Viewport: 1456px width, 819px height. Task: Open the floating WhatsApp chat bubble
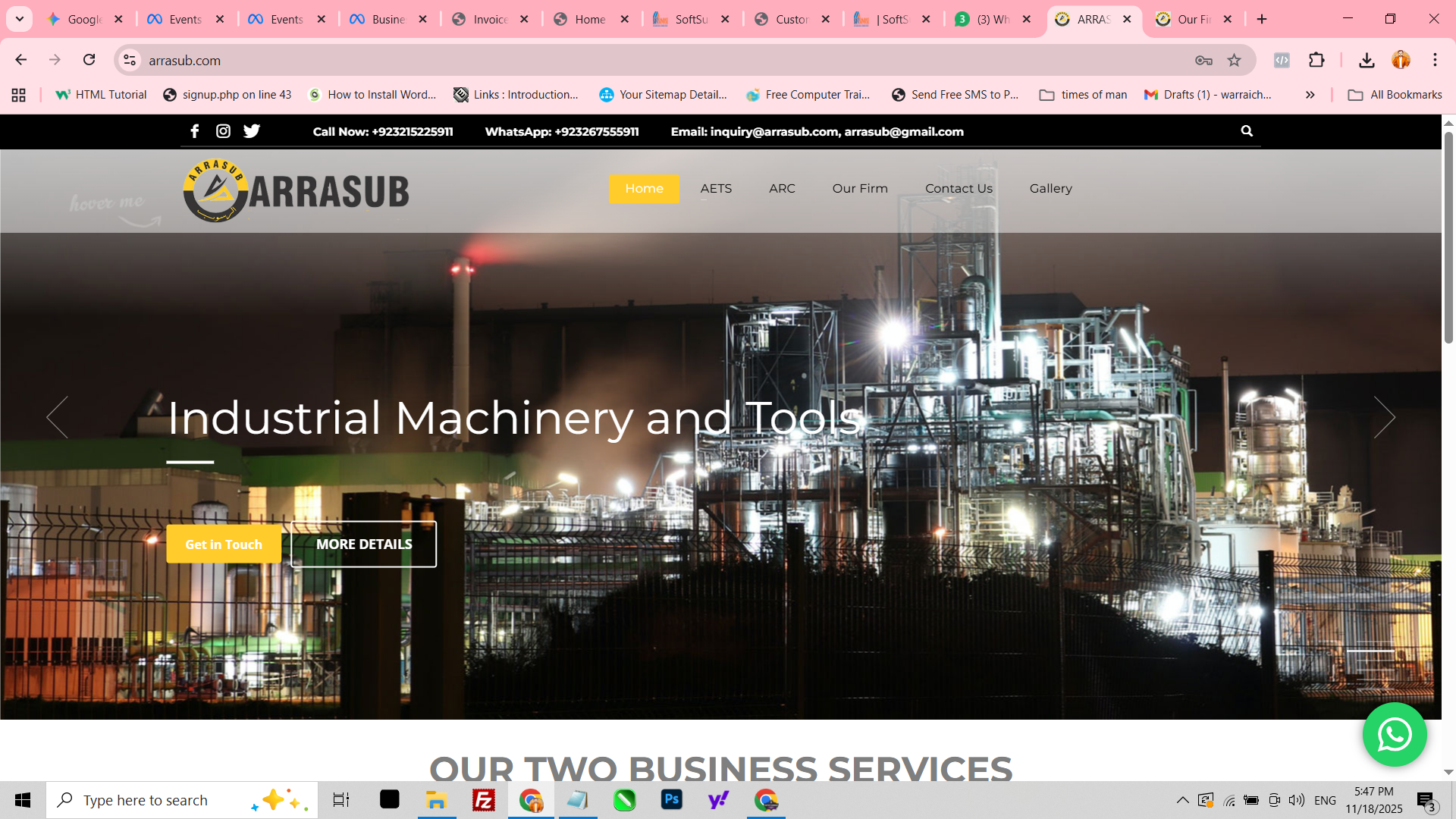click(x=1395, y=734)
